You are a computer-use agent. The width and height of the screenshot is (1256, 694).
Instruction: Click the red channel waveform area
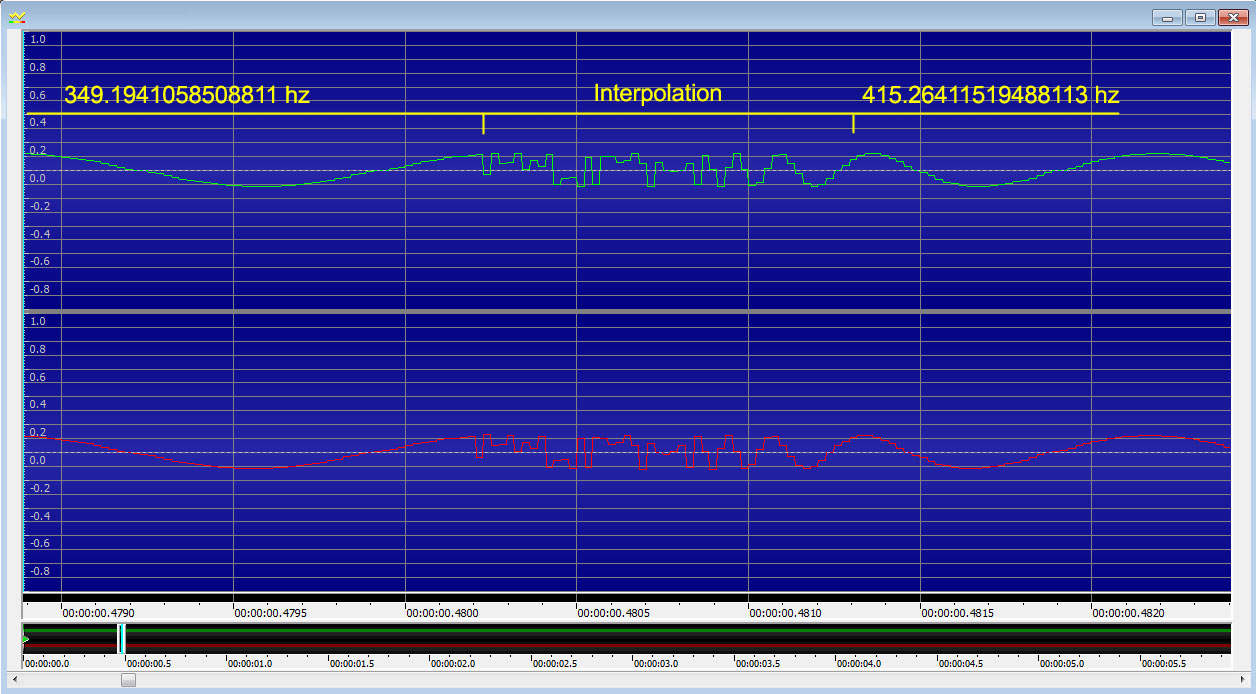627,453
